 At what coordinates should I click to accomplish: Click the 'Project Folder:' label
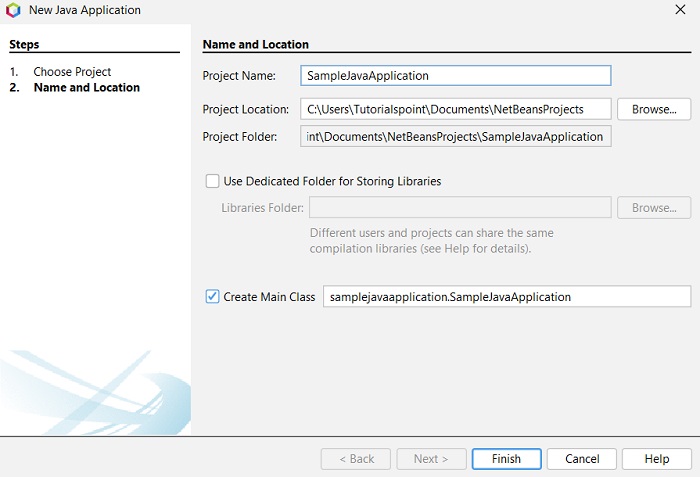coord(240,137)
